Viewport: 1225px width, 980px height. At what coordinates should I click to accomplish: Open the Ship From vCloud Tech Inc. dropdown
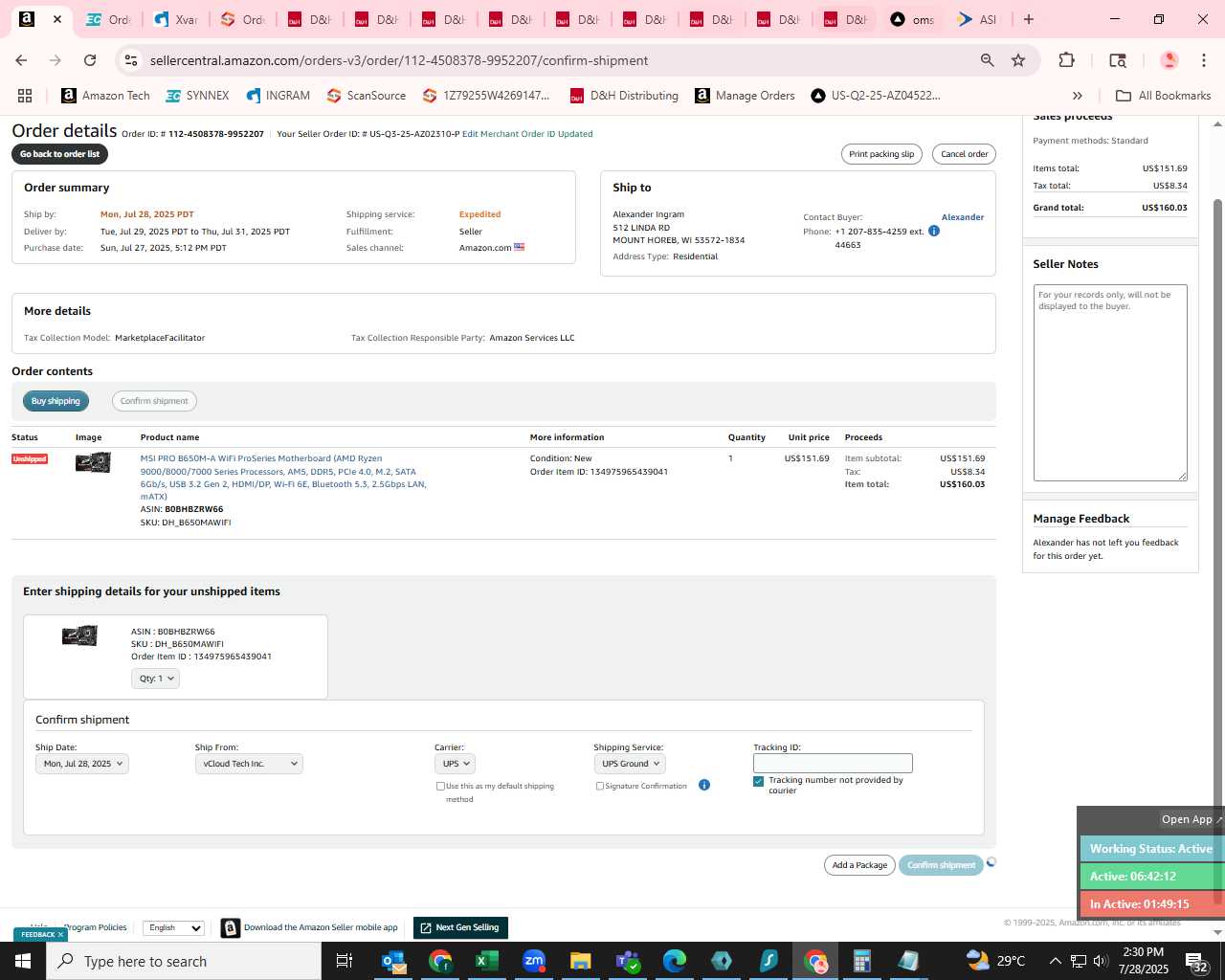click(249, 764)
